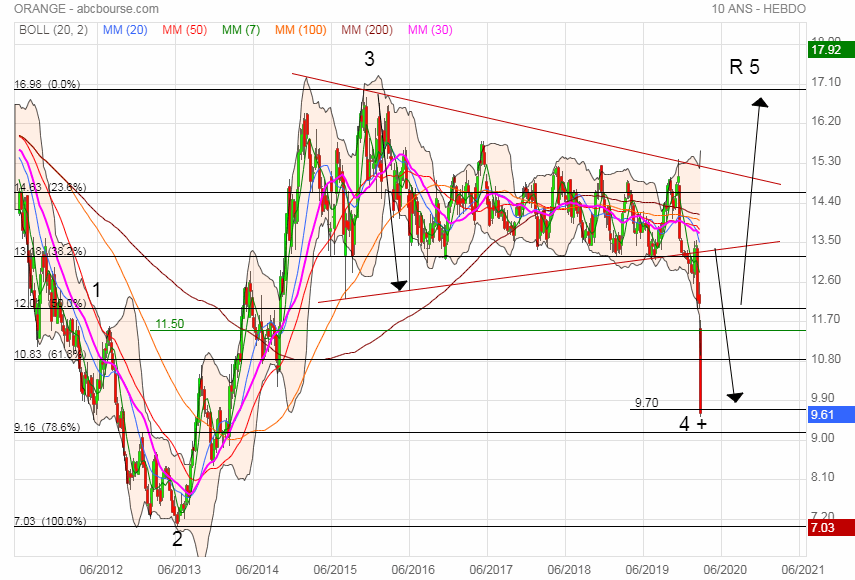The width and height of the screenshot is (855, 580).
Task: Click the R 5 wave annotation
Action: 744,67
